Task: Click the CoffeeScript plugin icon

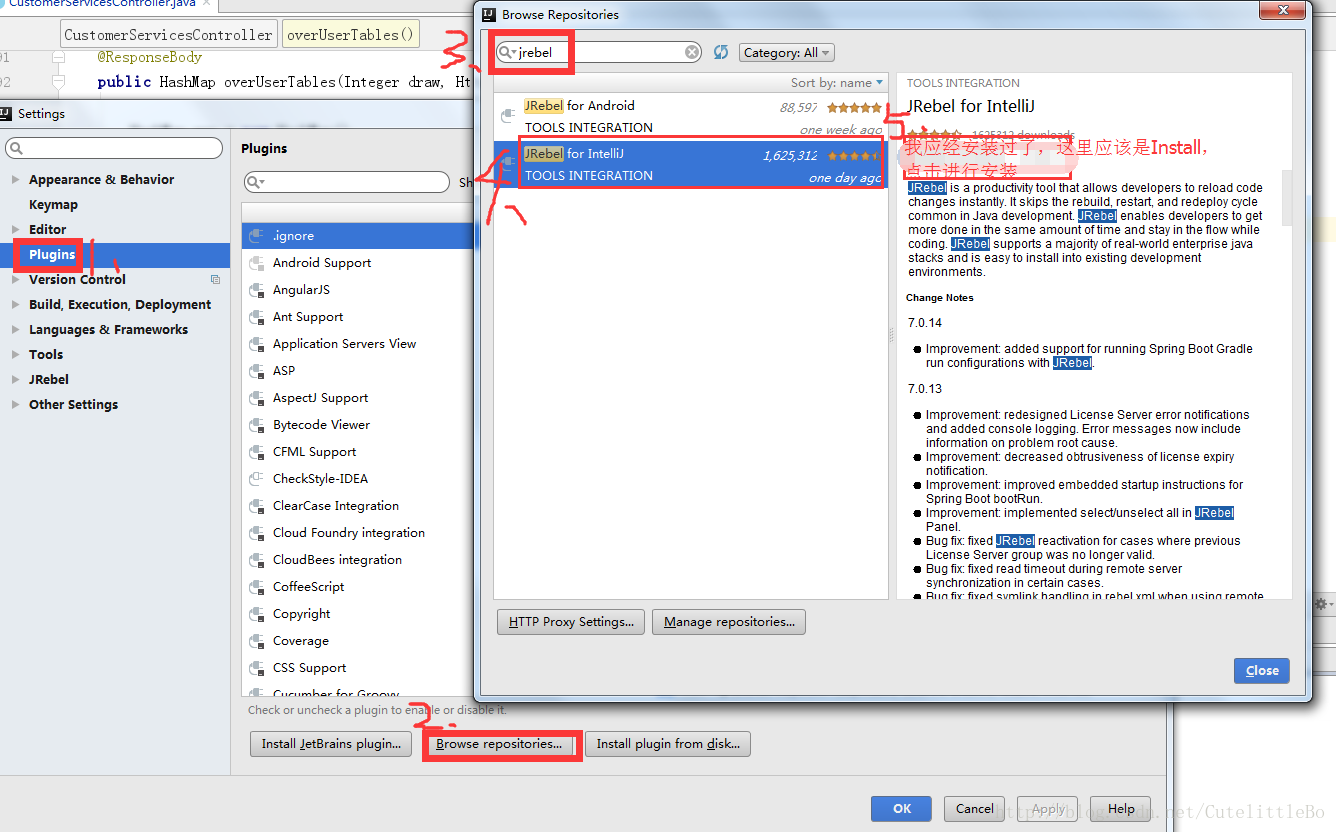Action: click(256, 587)
